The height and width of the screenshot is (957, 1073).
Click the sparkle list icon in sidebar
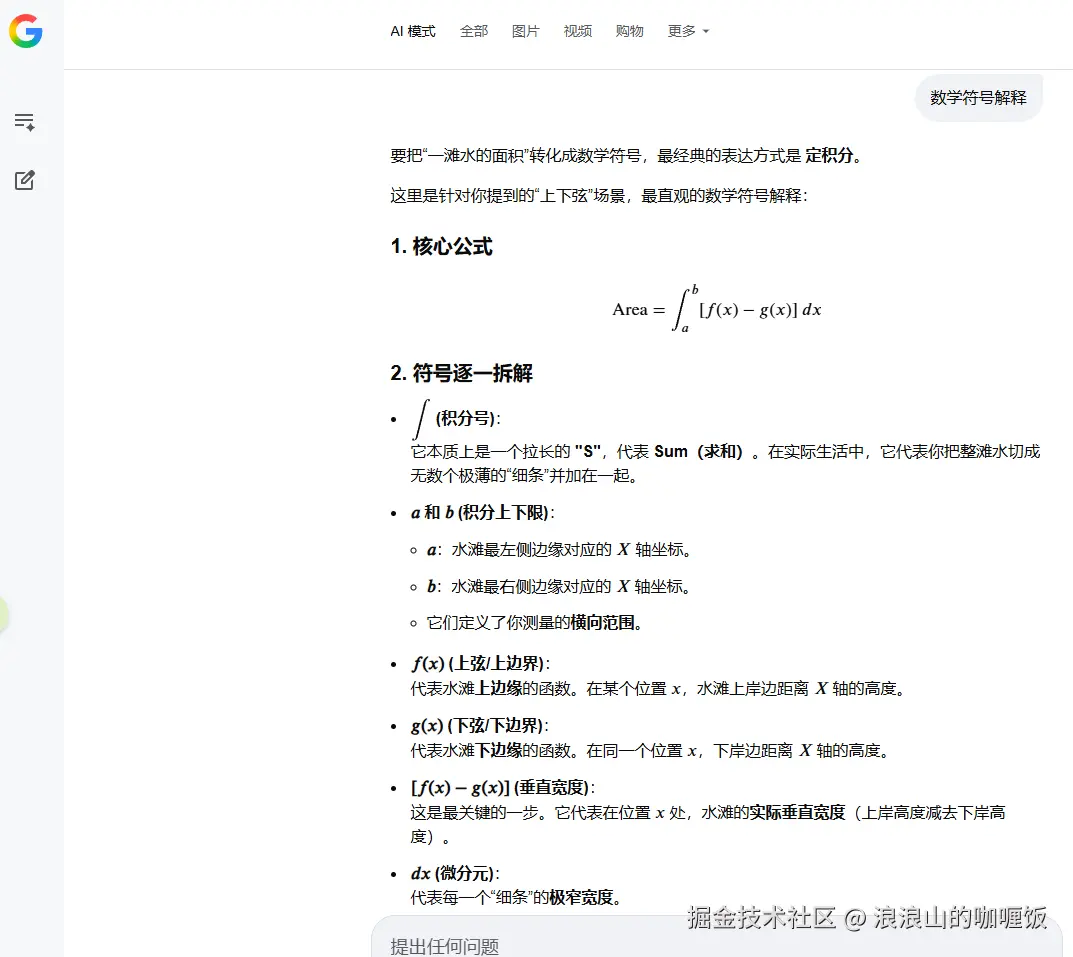point(24,121)
